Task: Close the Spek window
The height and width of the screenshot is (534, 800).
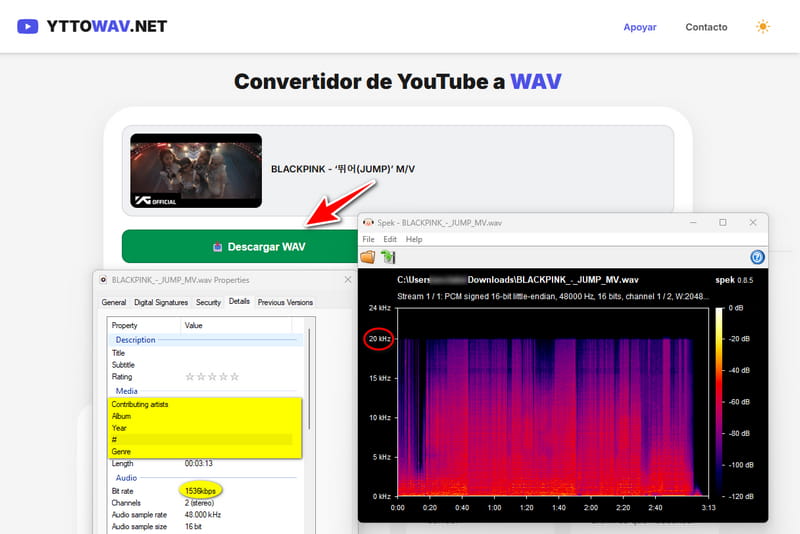Action: click(x=753, y=222)
